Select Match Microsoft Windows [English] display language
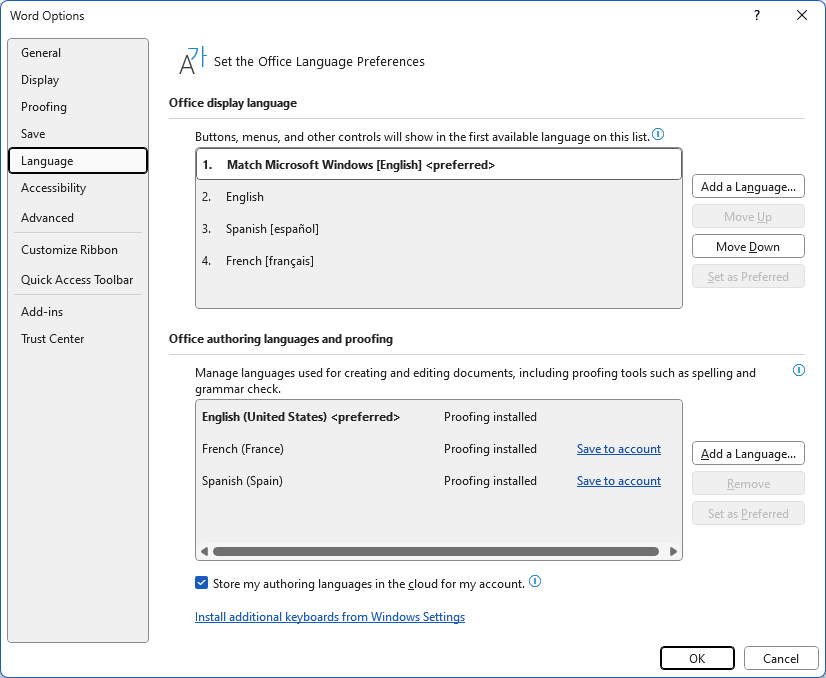Image resolution: width=826 pixels, height=678 pixels. [439, 165]
